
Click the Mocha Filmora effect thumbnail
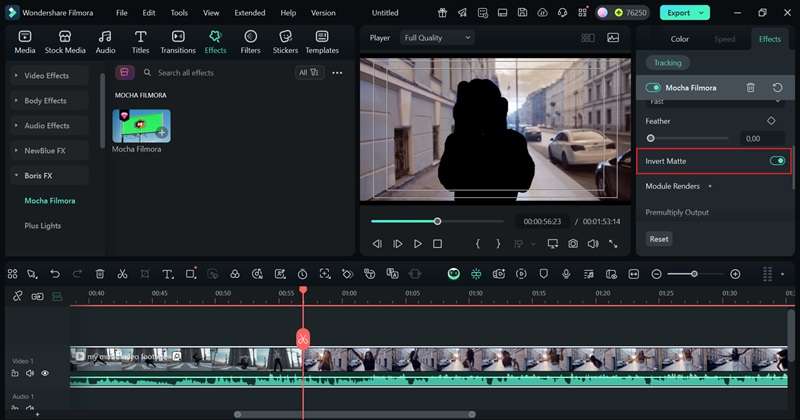141,126
